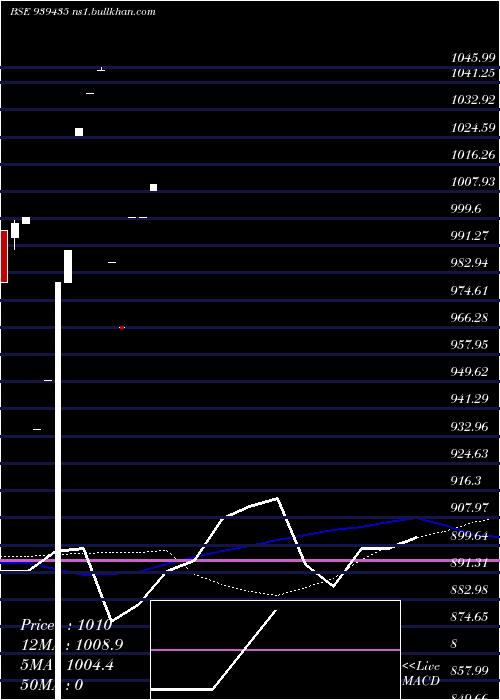Click the 1016.26 price axis label
The height and width of the screenshot is (700, 500).
pos(473,155)
